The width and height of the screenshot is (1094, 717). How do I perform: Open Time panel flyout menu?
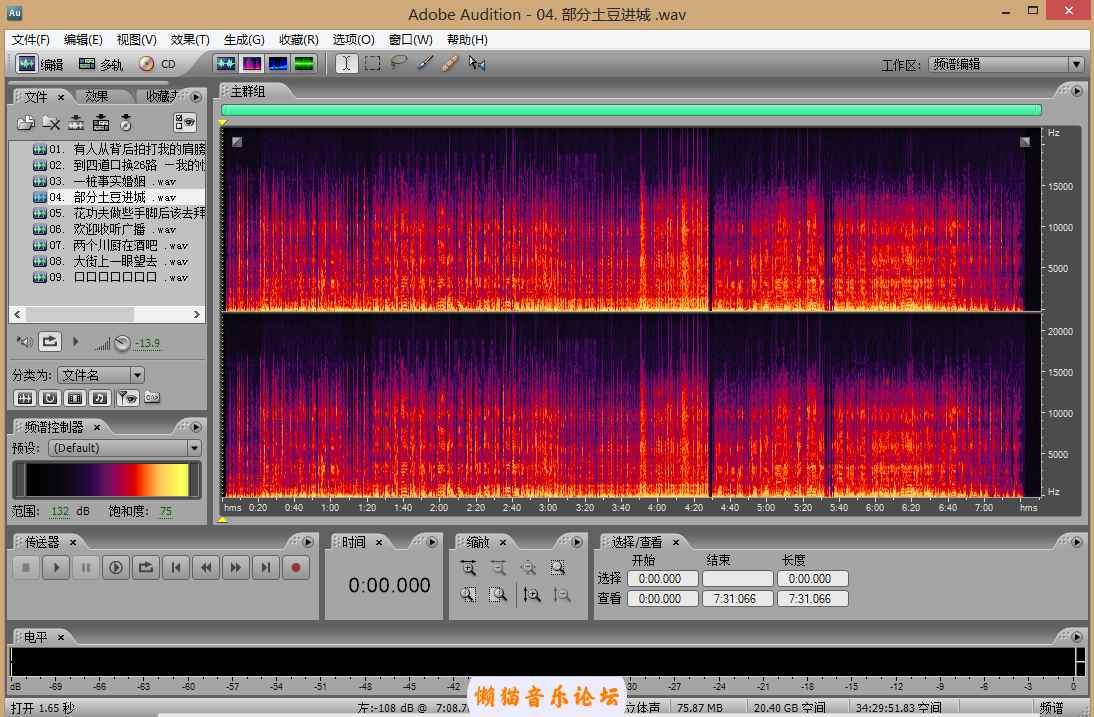[x=432, y=542]
